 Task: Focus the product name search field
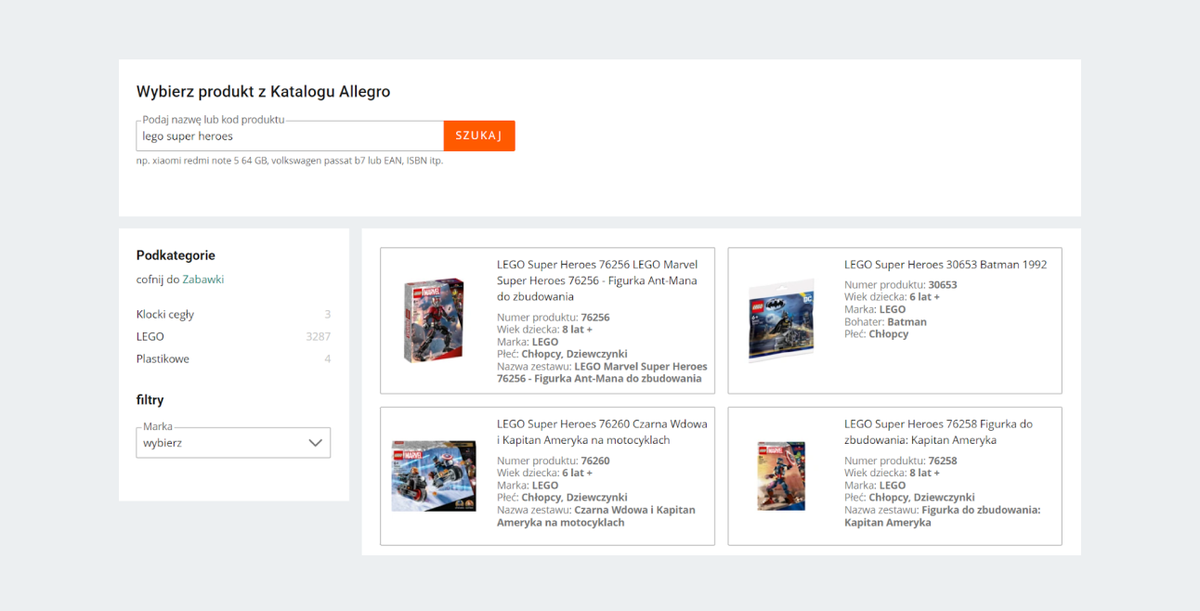(x=290, y=136)
